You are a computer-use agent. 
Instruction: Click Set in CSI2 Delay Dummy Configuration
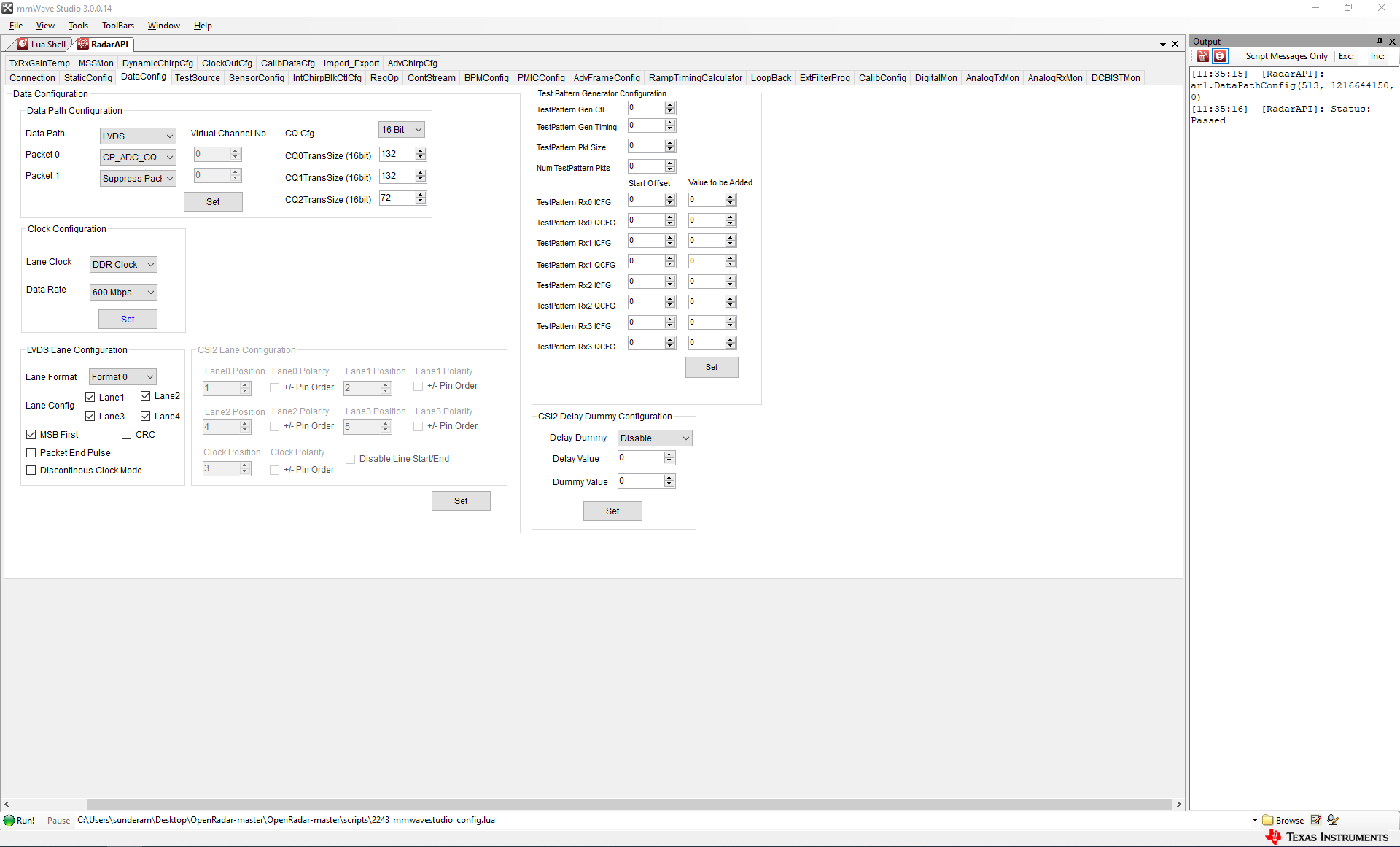612,511
